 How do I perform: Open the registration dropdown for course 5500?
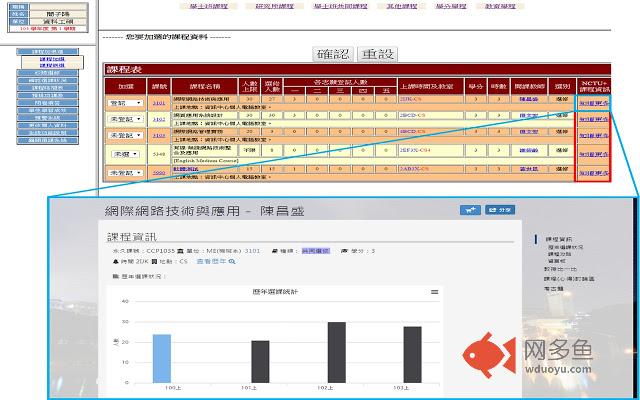(126, 173)
